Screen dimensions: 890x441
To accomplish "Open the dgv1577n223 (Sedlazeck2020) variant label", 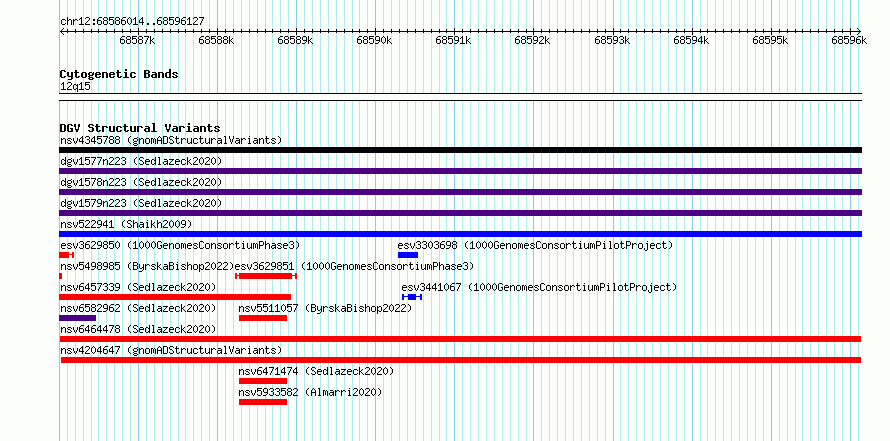I will pos(141,161).
